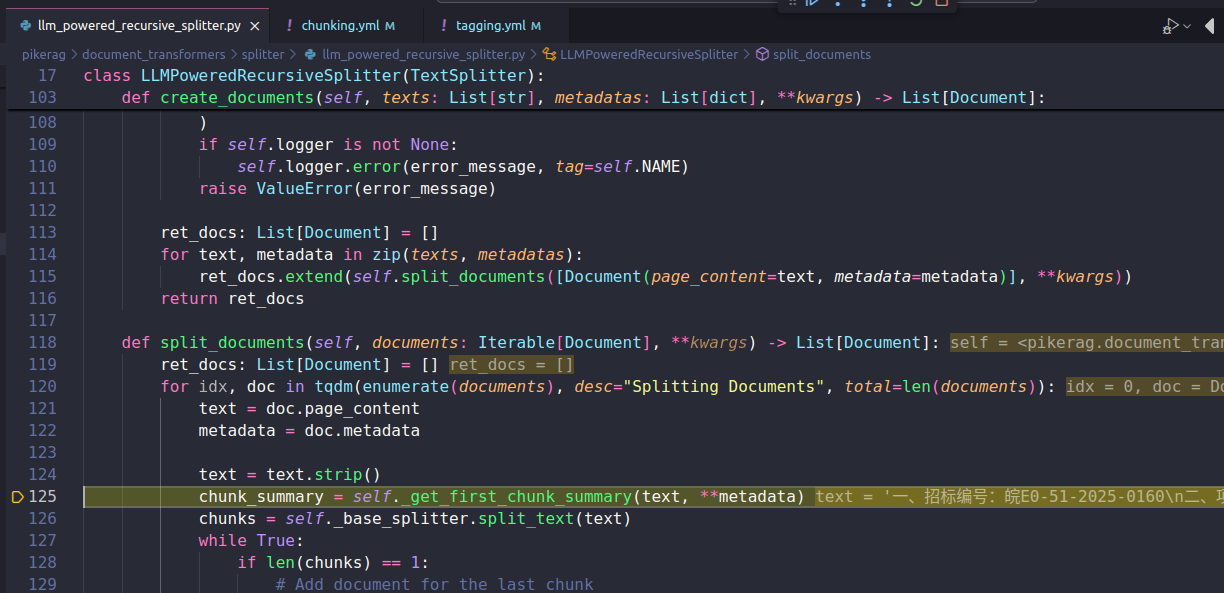Click LLMPoweredRecursiveSplitter in the breadcrumb bar
Viewport: 1224px width, 593px height.
click(x=649, y=54)
